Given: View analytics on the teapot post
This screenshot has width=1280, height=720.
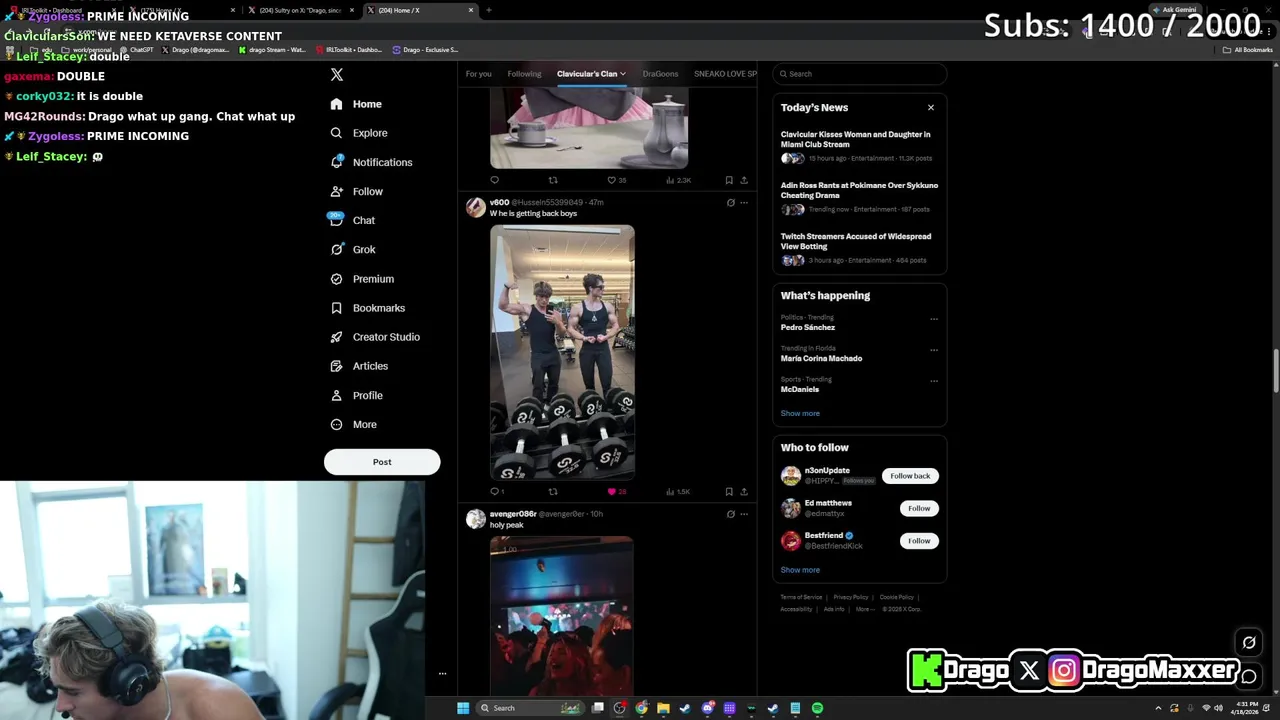Looking at the screenshot, I should pos(679,180).
